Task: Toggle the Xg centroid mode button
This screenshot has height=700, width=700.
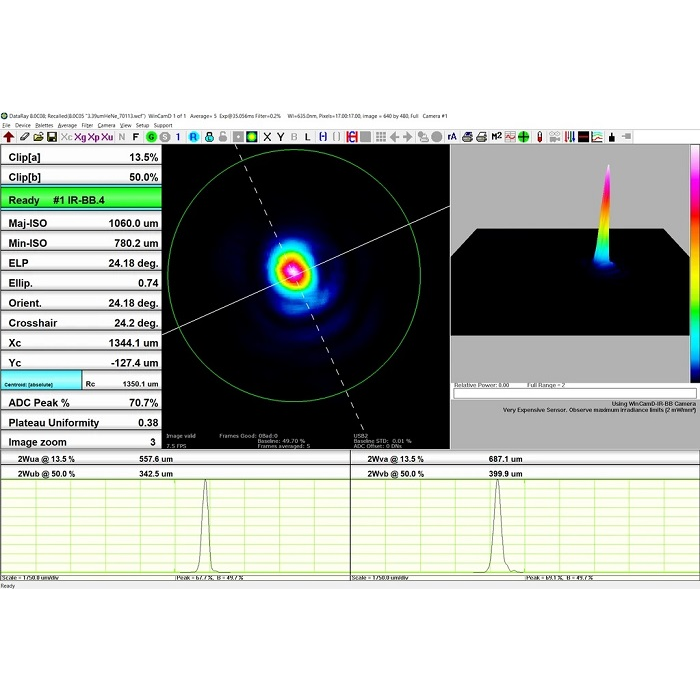Action: (x=80, y=137)
